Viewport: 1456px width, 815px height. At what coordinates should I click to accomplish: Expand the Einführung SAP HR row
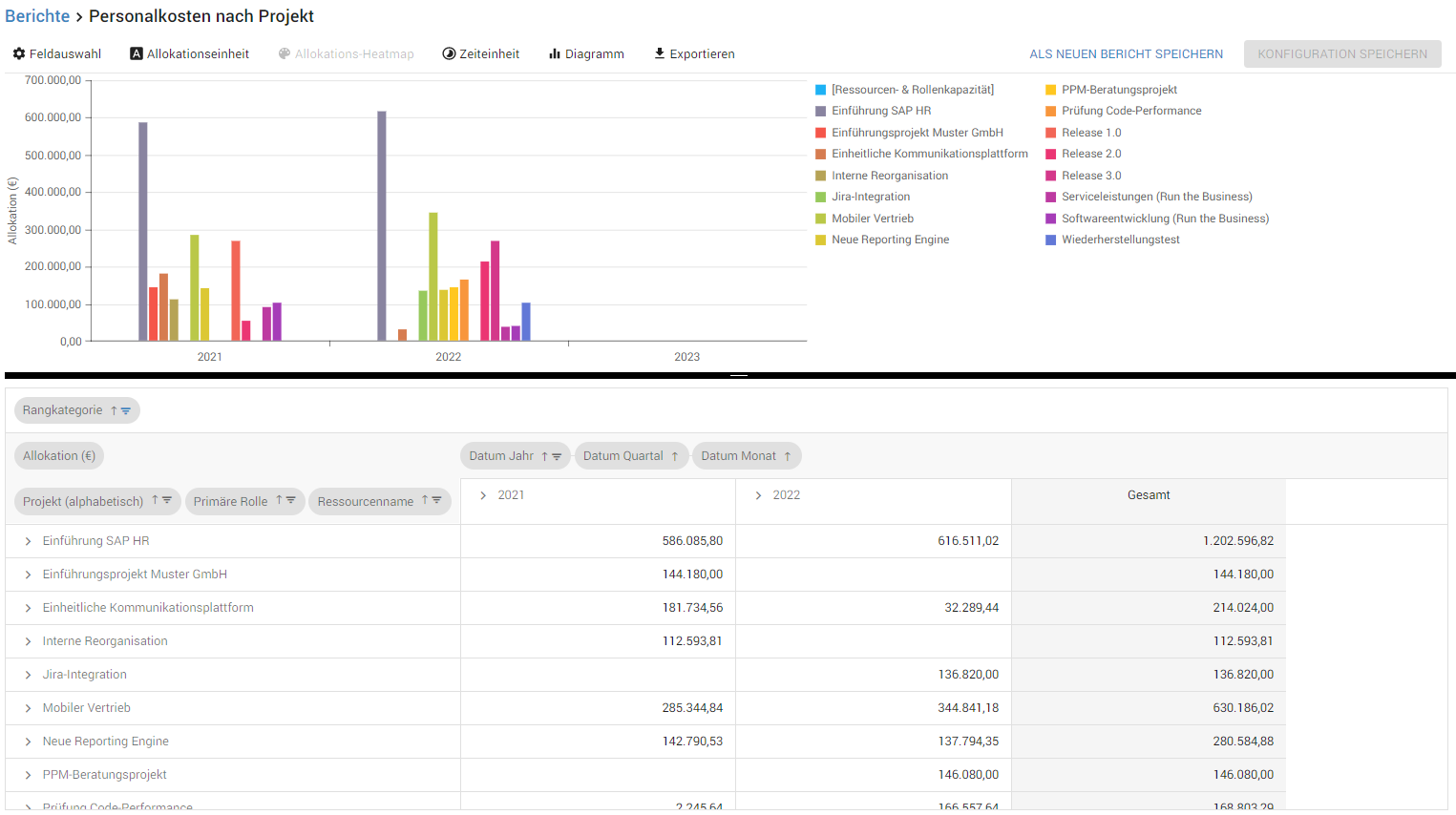(28, 541)
